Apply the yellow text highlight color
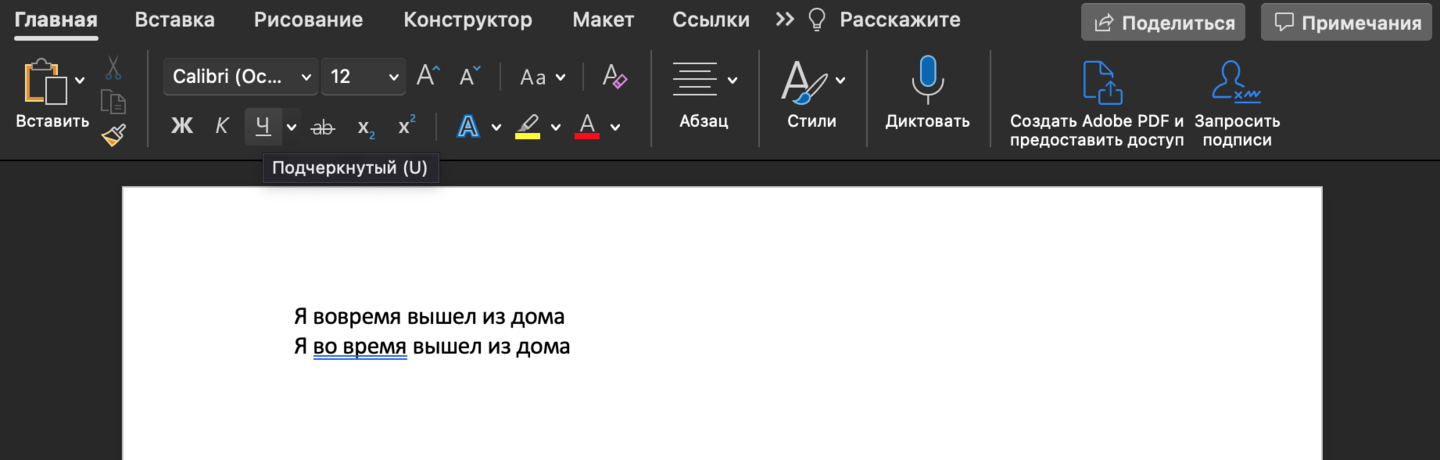1440x460 pixels. click(x=528, y=126)
